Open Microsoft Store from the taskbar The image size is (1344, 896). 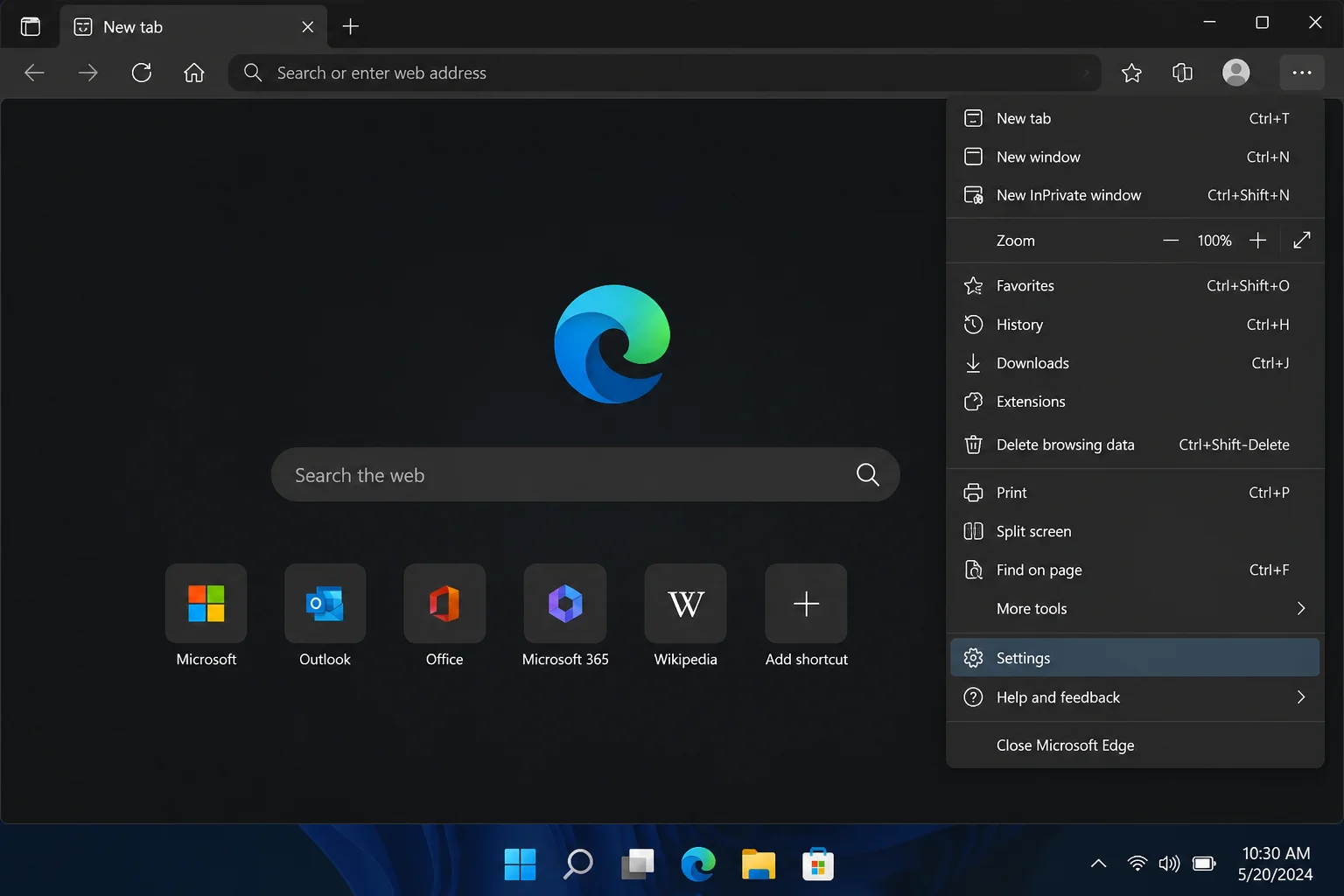tap(818, 864)
